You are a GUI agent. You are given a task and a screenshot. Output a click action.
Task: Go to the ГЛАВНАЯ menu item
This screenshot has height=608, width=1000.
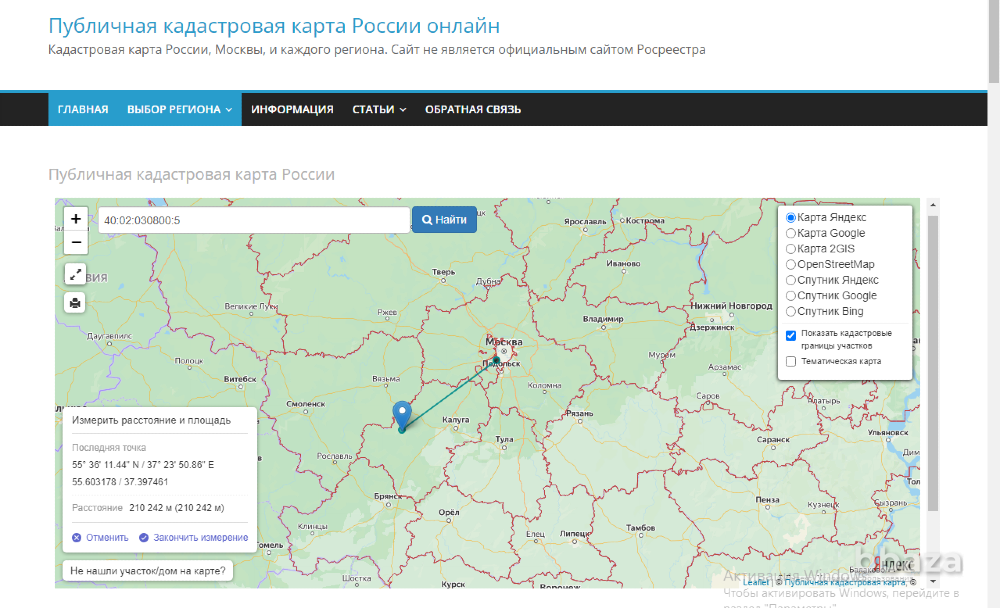(x=81, y=109)
